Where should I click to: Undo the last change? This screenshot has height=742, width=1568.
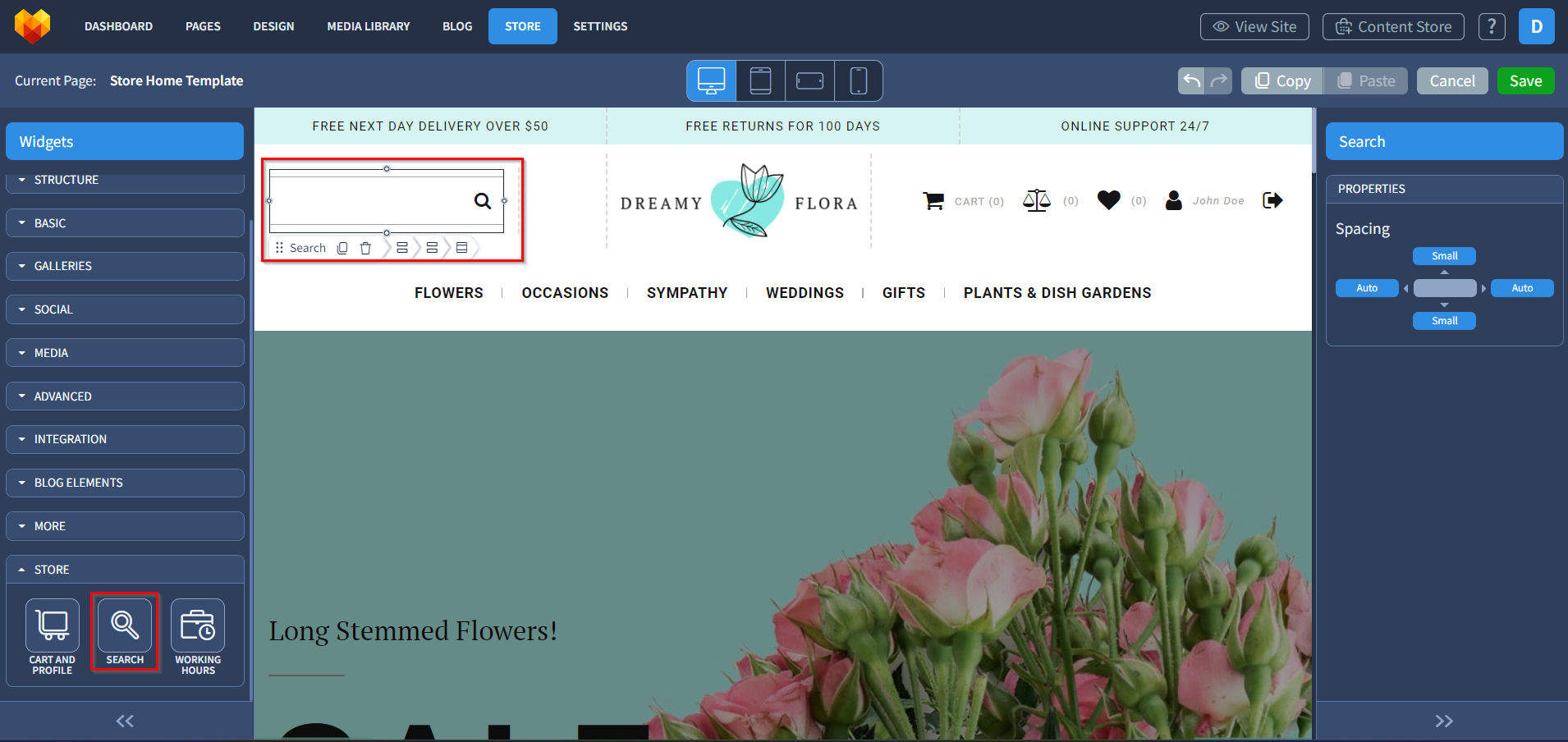pyautogui.click(x=1192, y=80)
